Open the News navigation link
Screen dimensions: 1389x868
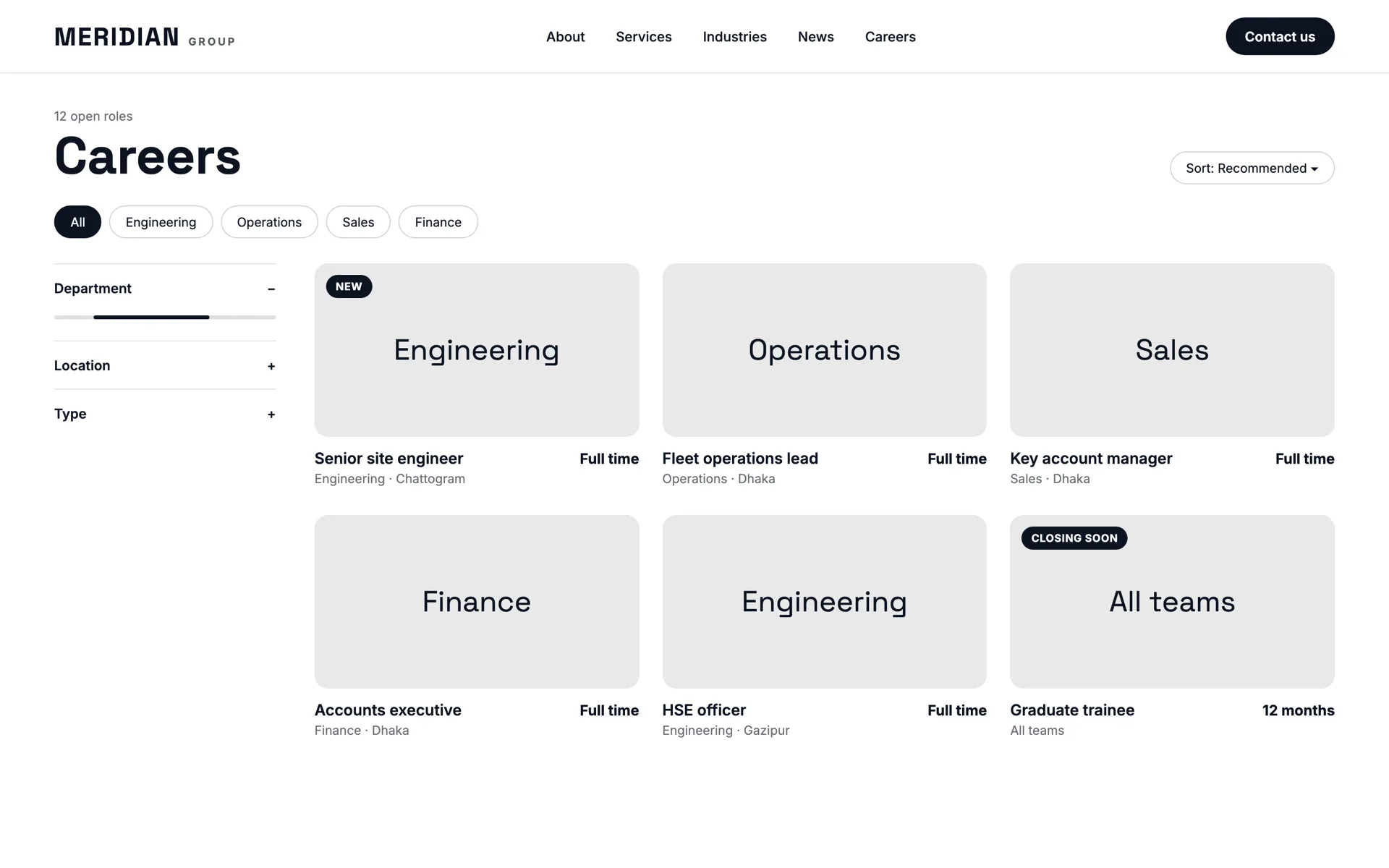(815, 37)
